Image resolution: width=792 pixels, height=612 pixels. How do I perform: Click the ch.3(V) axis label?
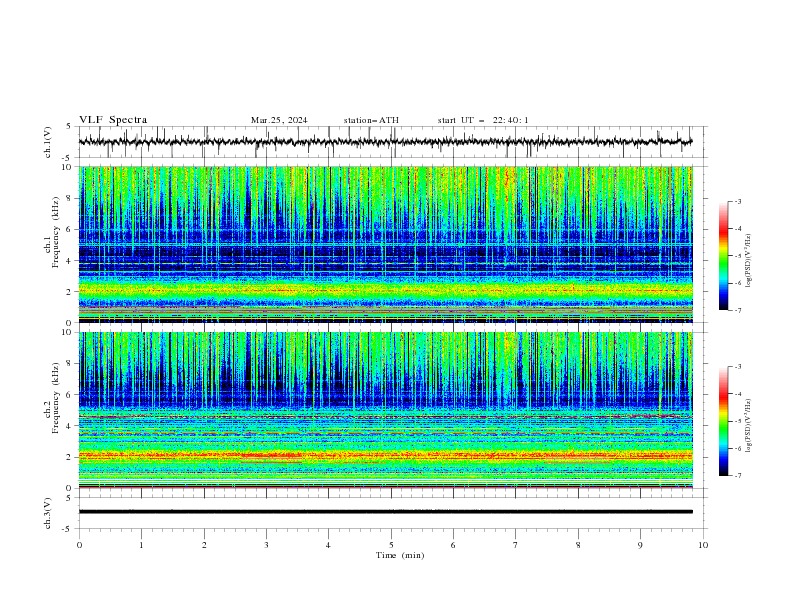[x=48, y=514]
